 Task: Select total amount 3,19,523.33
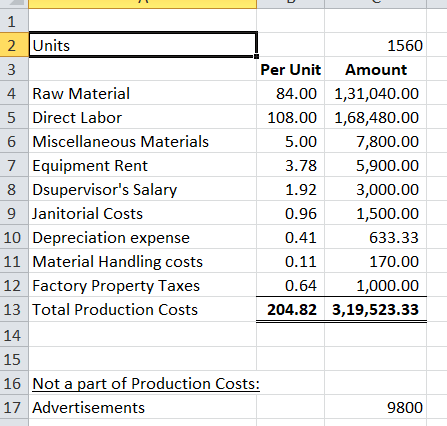point(375,309)
